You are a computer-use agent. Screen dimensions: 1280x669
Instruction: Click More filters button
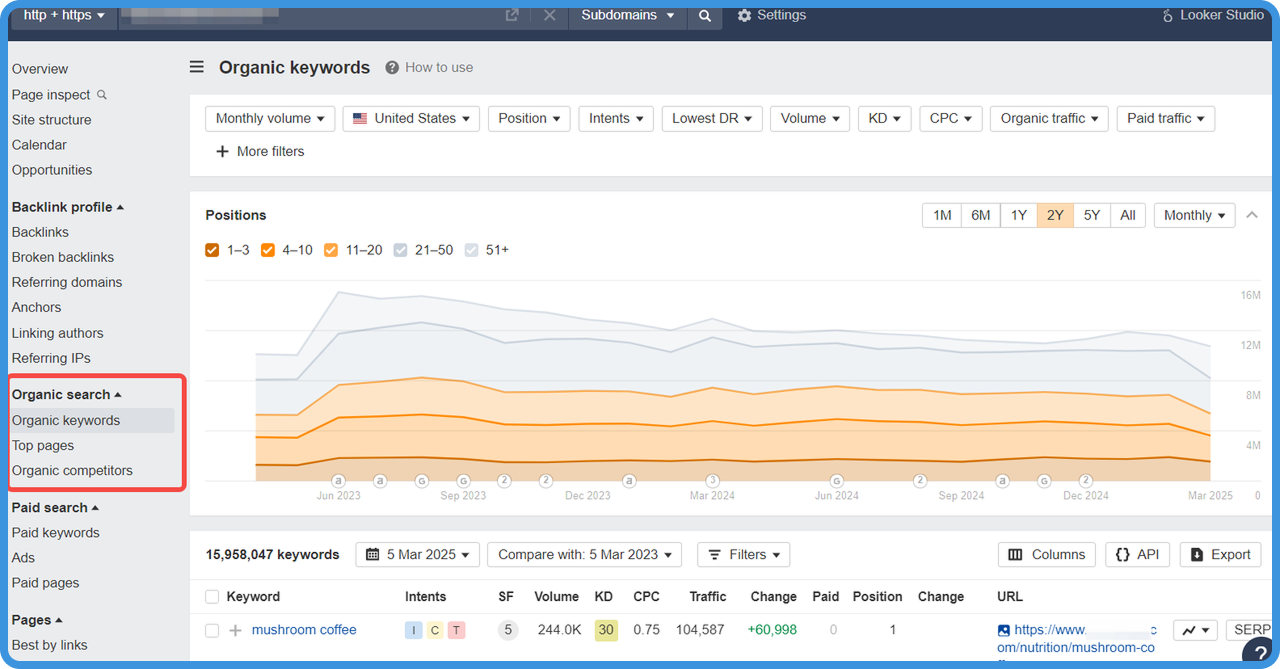(x=260, y=152)
